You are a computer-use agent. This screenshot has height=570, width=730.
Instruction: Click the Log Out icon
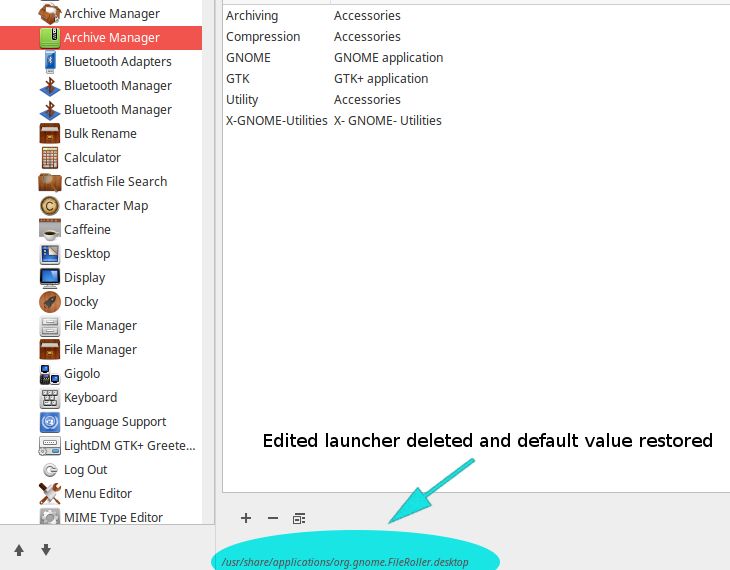tap(50, 470)
